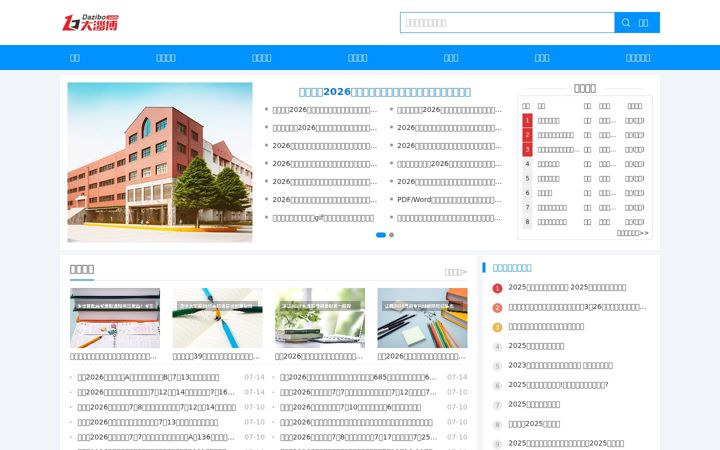Image resolution: width=720 pixels, height=450 pixels.
Task: Click grey badge 4 in ranking table
Action: 527,164
